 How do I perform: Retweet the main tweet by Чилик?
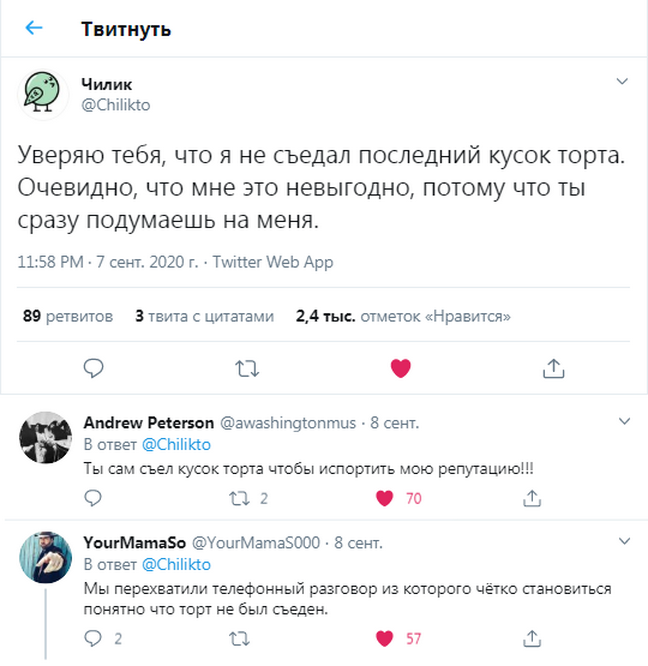coord(246,368)
